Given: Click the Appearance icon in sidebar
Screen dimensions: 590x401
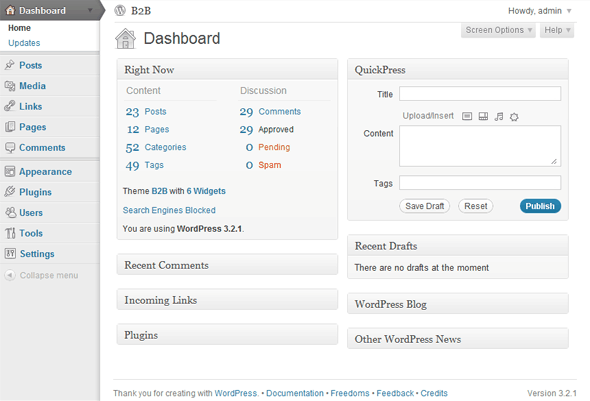Looking at the screenshot, I should click(x=10, y=172).
